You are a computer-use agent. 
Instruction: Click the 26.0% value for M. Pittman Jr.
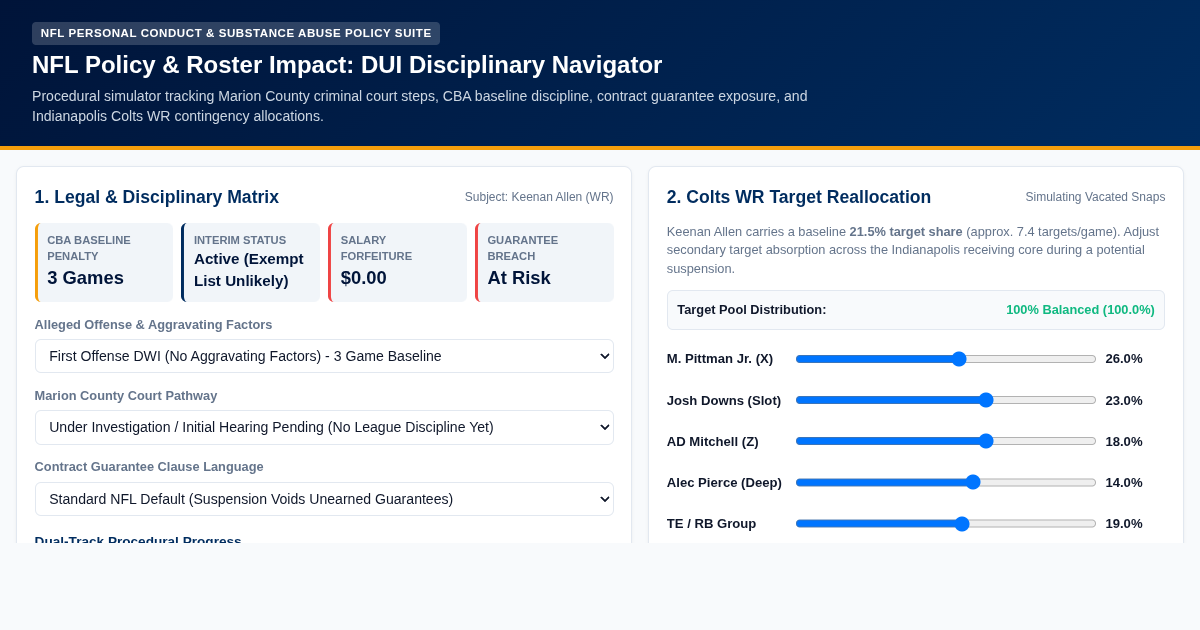(x=1124, y=359)
